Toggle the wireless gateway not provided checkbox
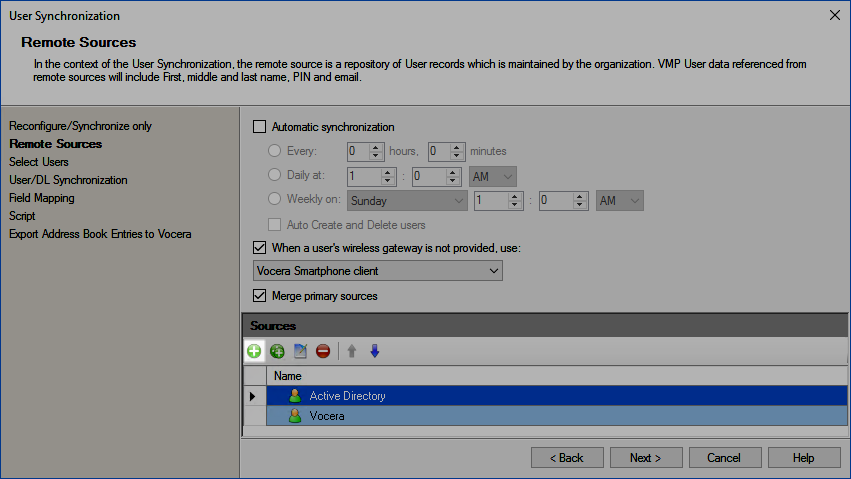 260,247
